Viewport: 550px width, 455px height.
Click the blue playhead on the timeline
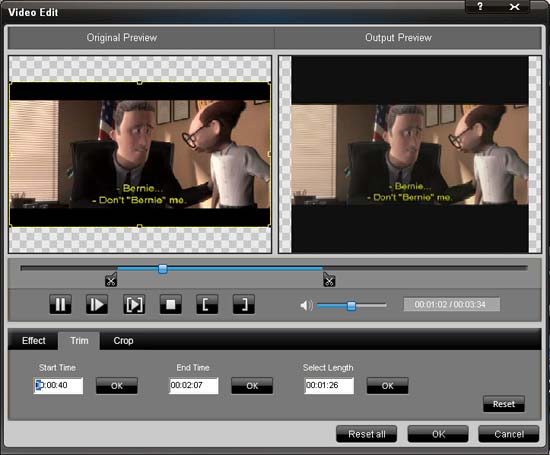[x=162, y=269]
